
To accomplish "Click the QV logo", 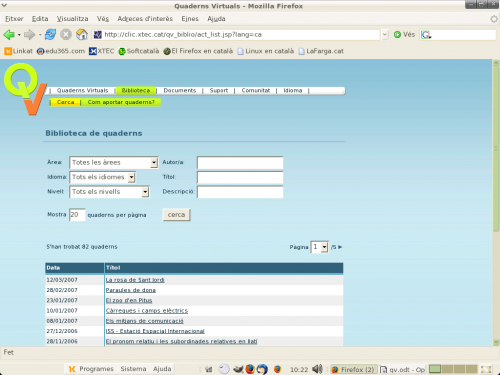I will pyautogui.click(x=25, y=89).
